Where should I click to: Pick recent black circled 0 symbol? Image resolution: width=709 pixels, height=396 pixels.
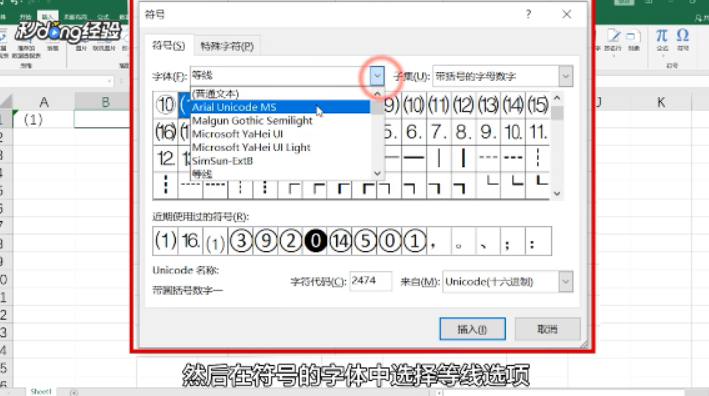pyautogui.click(x=315, y=241)
